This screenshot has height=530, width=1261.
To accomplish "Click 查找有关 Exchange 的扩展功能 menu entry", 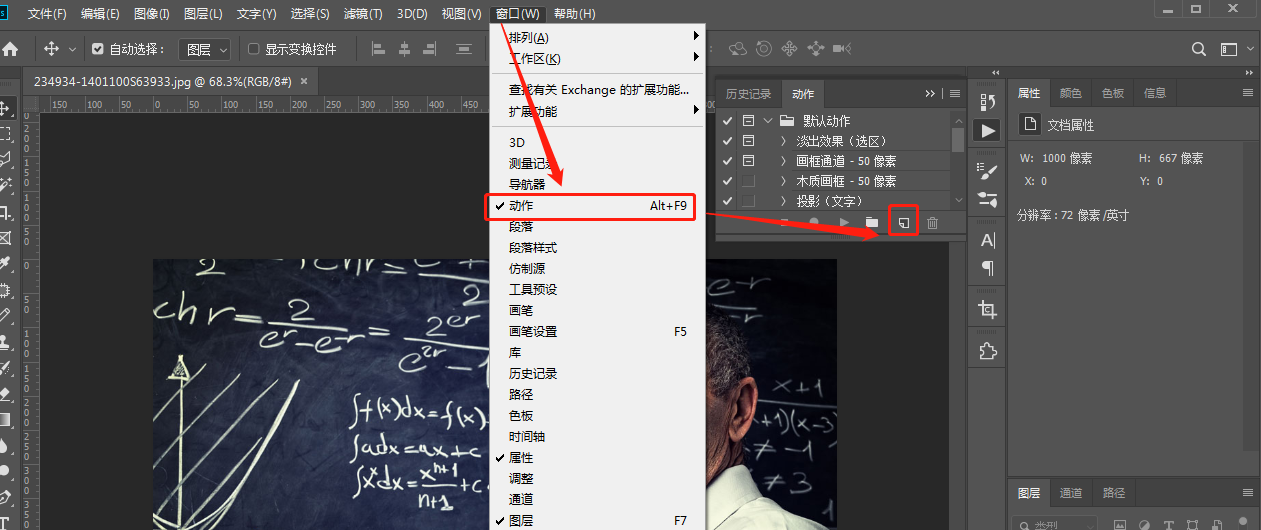I will (x=598, y=90).
